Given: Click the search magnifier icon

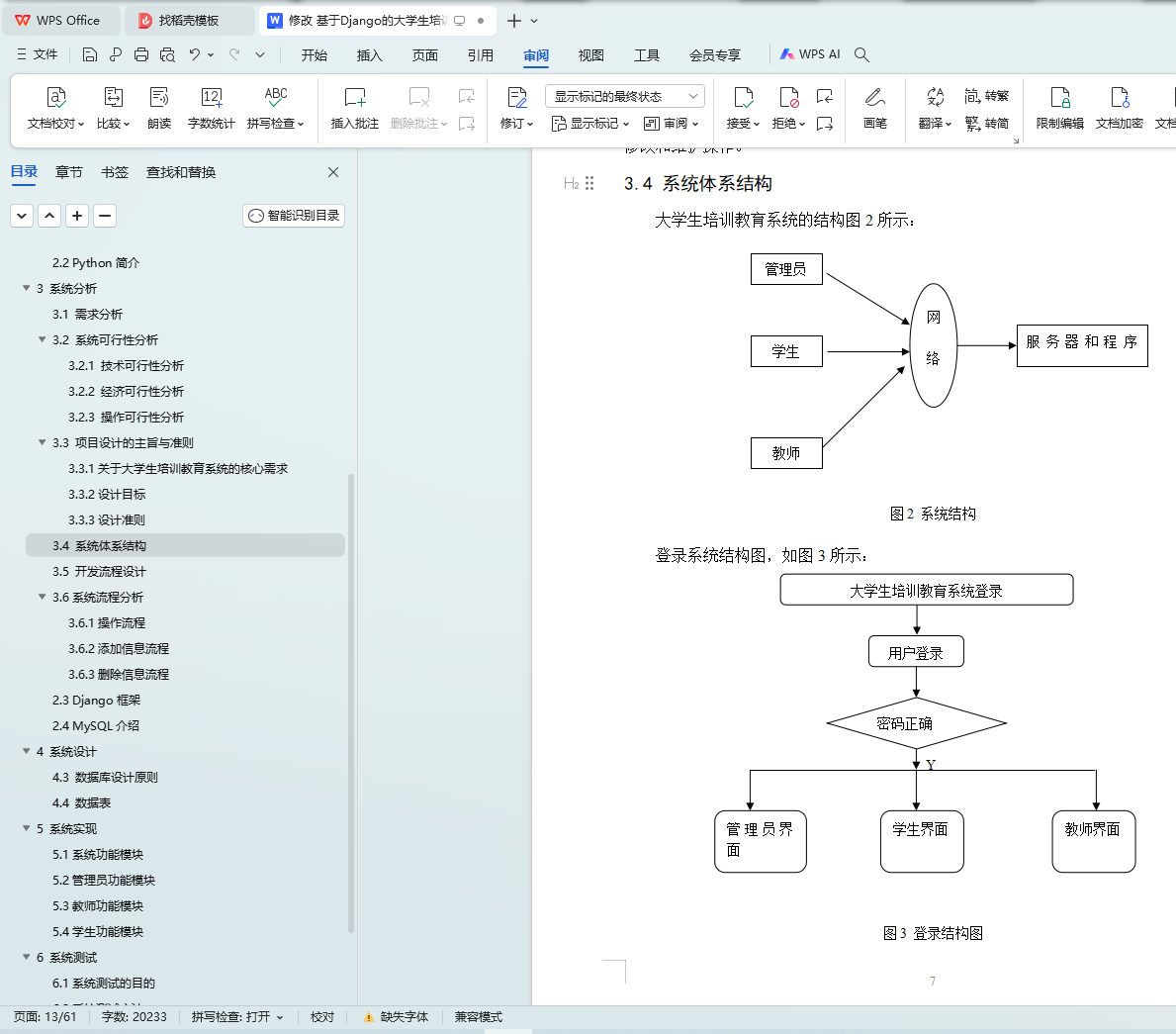Looking at the screenshot, I should 861,54.
